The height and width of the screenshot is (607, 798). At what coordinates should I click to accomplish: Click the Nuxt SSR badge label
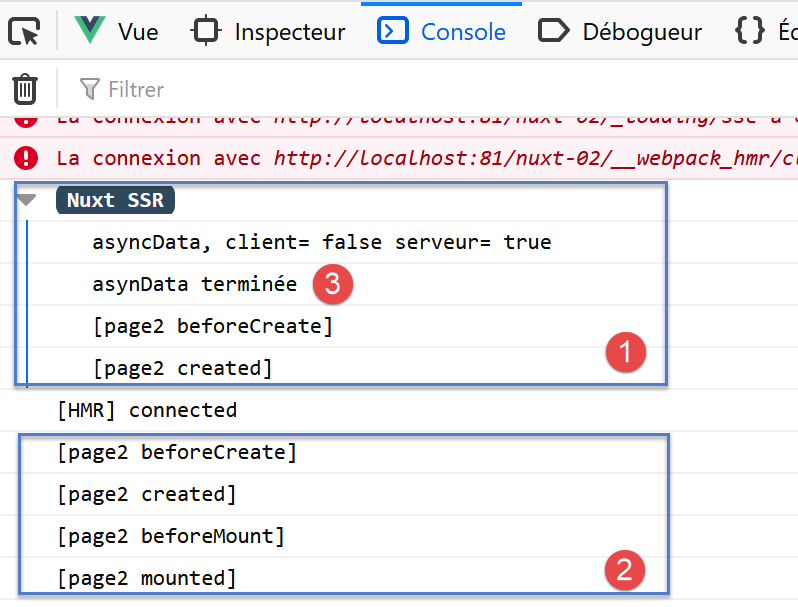pos(115,200)
